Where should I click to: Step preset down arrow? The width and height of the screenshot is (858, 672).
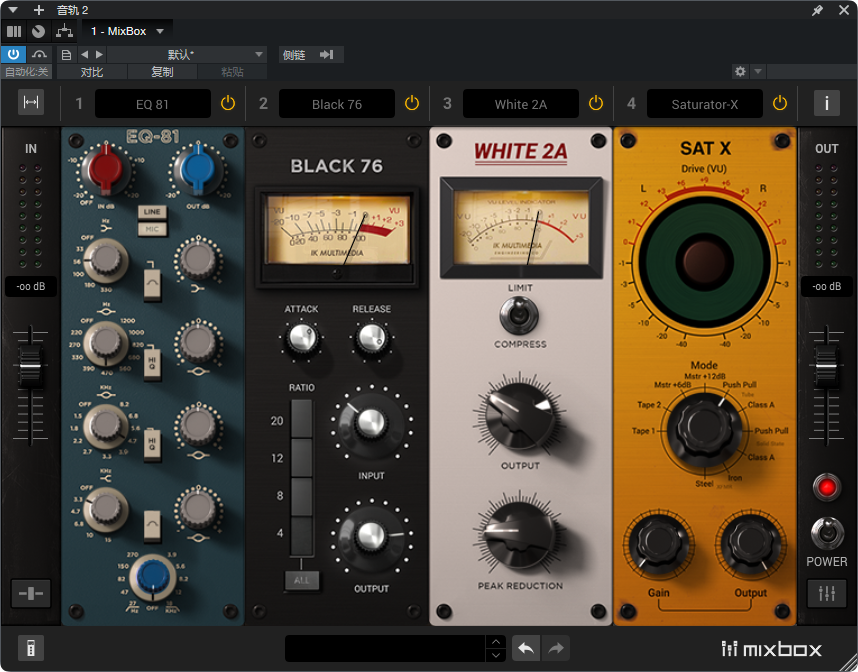click(x=496, y=655)
